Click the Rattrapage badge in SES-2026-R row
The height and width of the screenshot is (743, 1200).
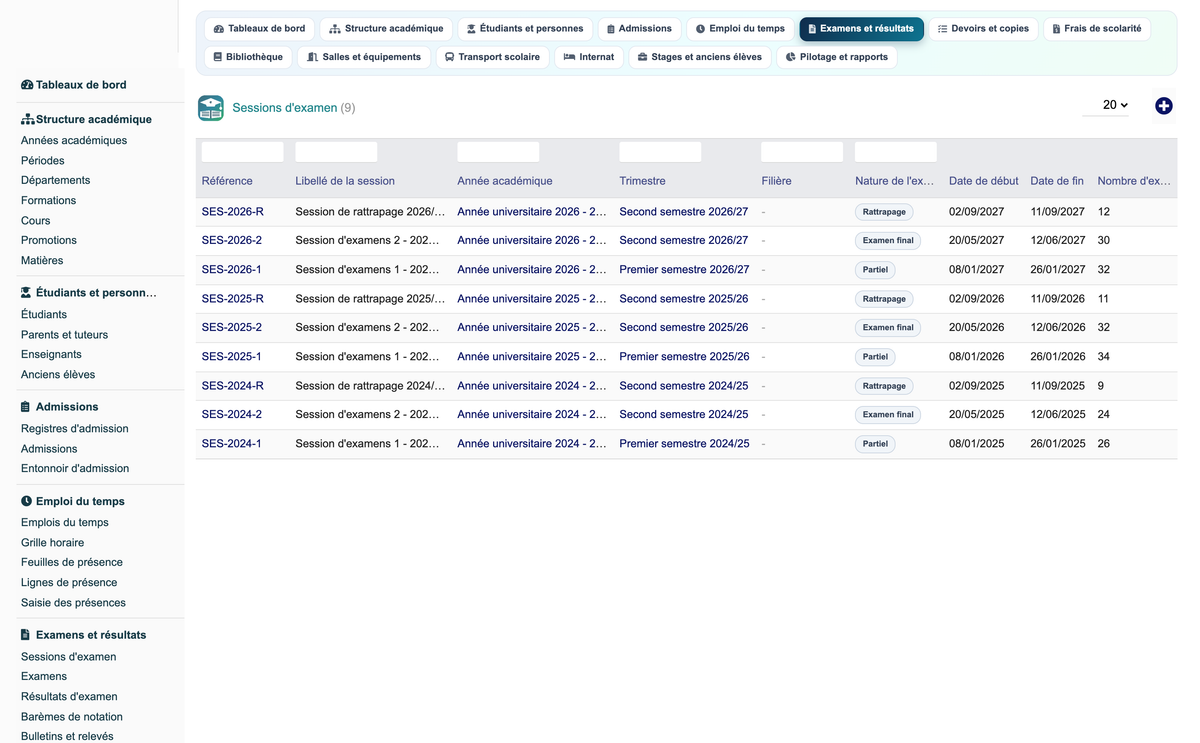pyautogui.click(x=884, y=212)
